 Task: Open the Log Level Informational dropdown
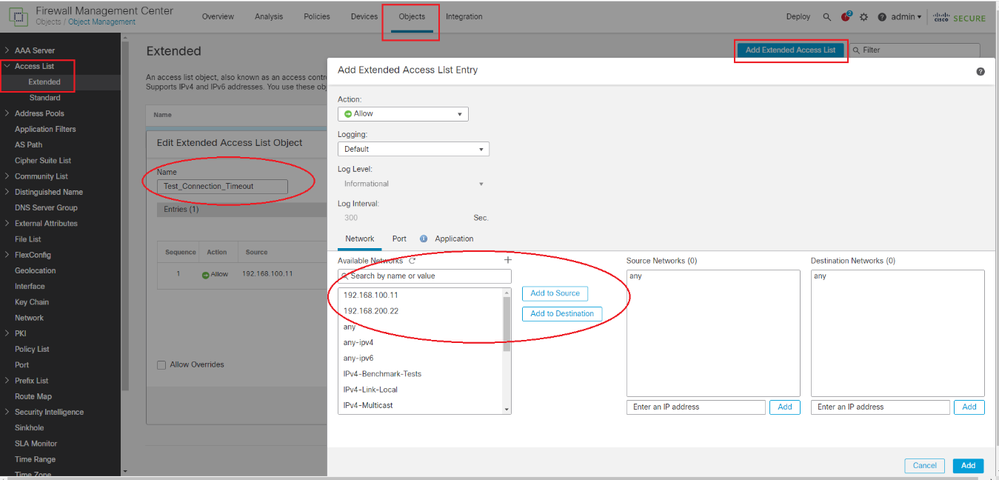pyautogui.click(x=413, y=184)
